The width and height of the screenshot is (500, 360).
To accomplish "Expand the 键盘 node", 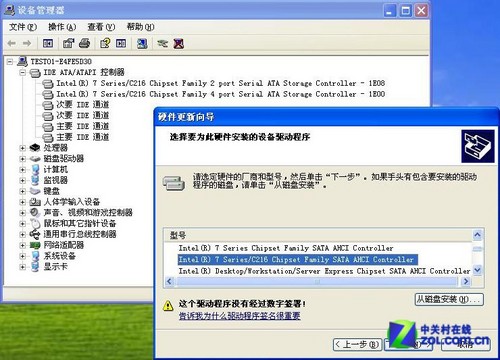I will [x=23, y=191].
